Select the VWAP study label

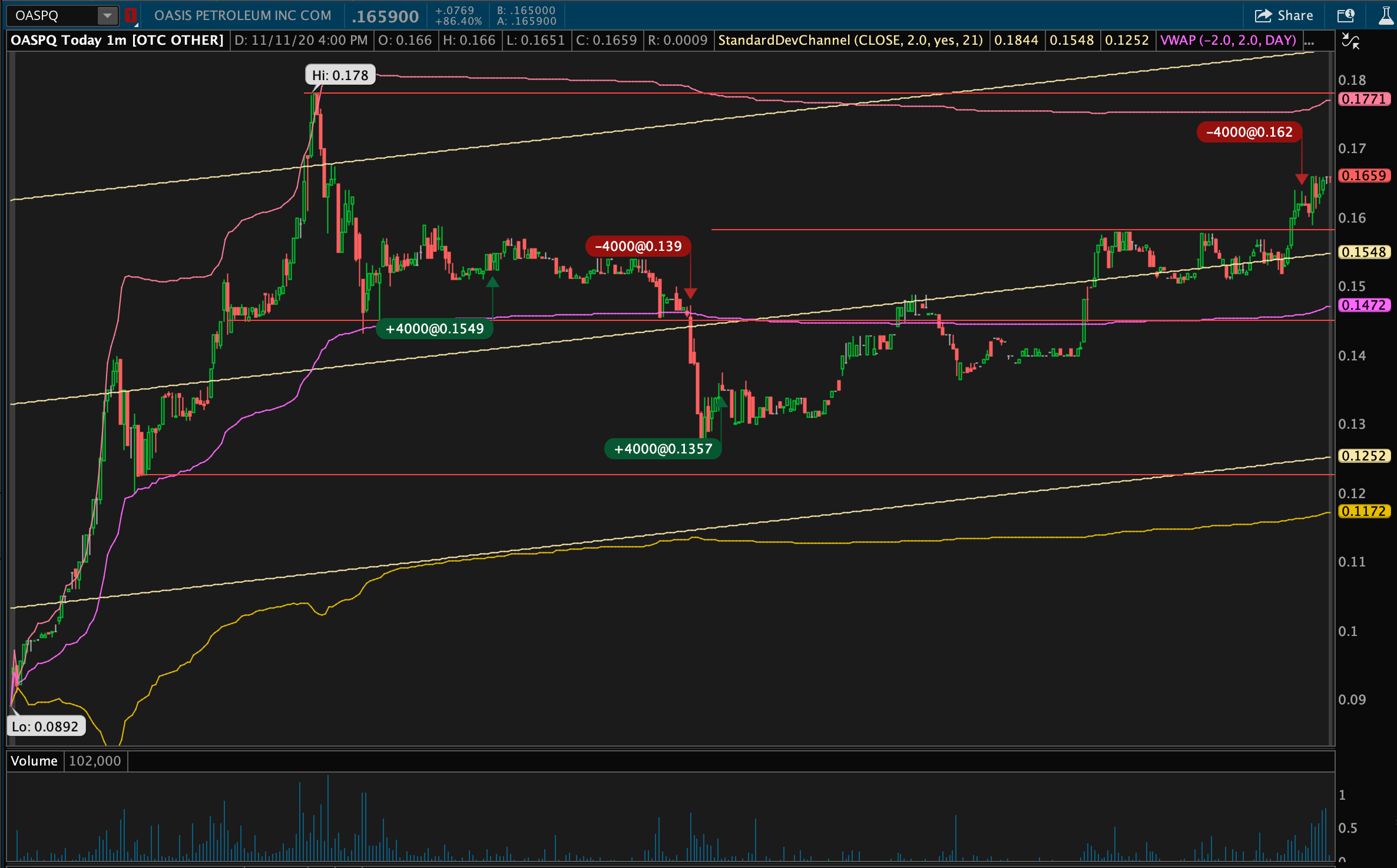click(1228, 41)
